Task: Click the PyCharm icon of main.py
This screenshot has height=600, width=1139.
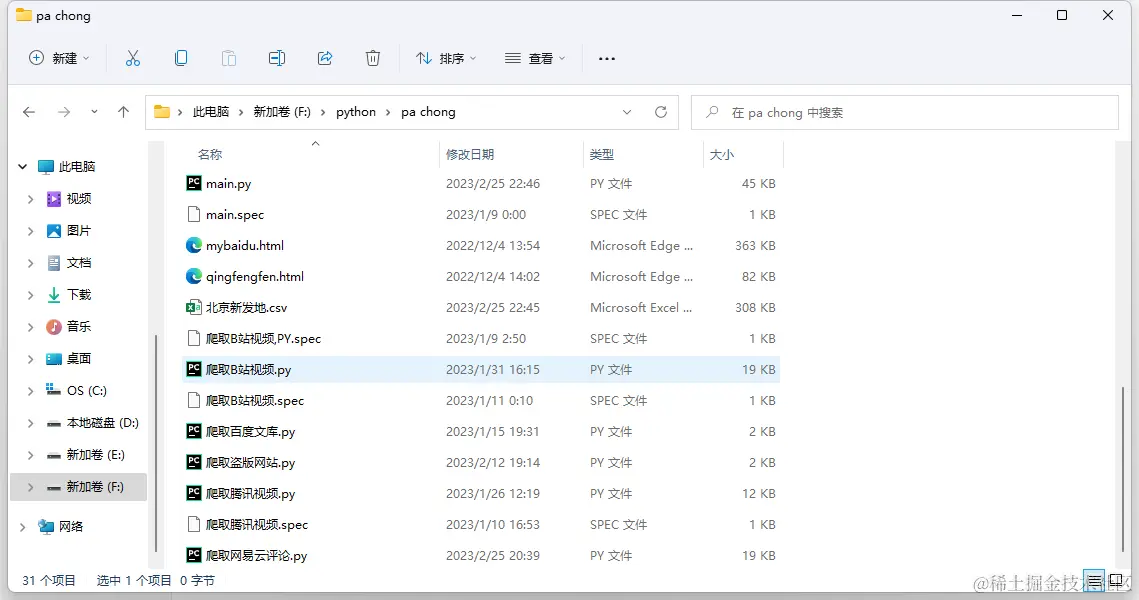Action: 193,183
